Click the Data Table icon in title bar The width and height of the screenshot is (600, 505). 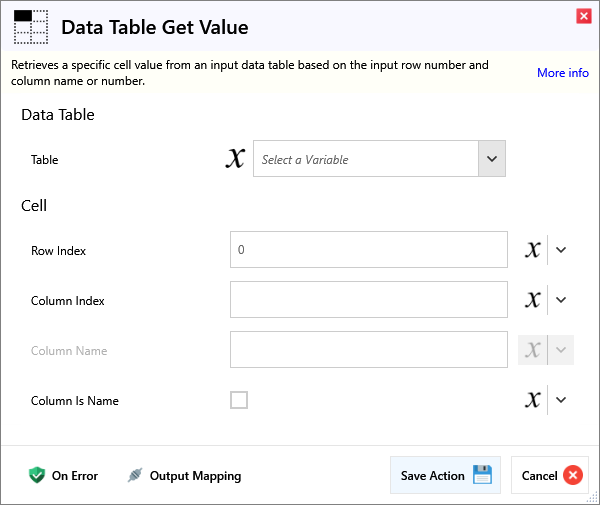(30, 27)
